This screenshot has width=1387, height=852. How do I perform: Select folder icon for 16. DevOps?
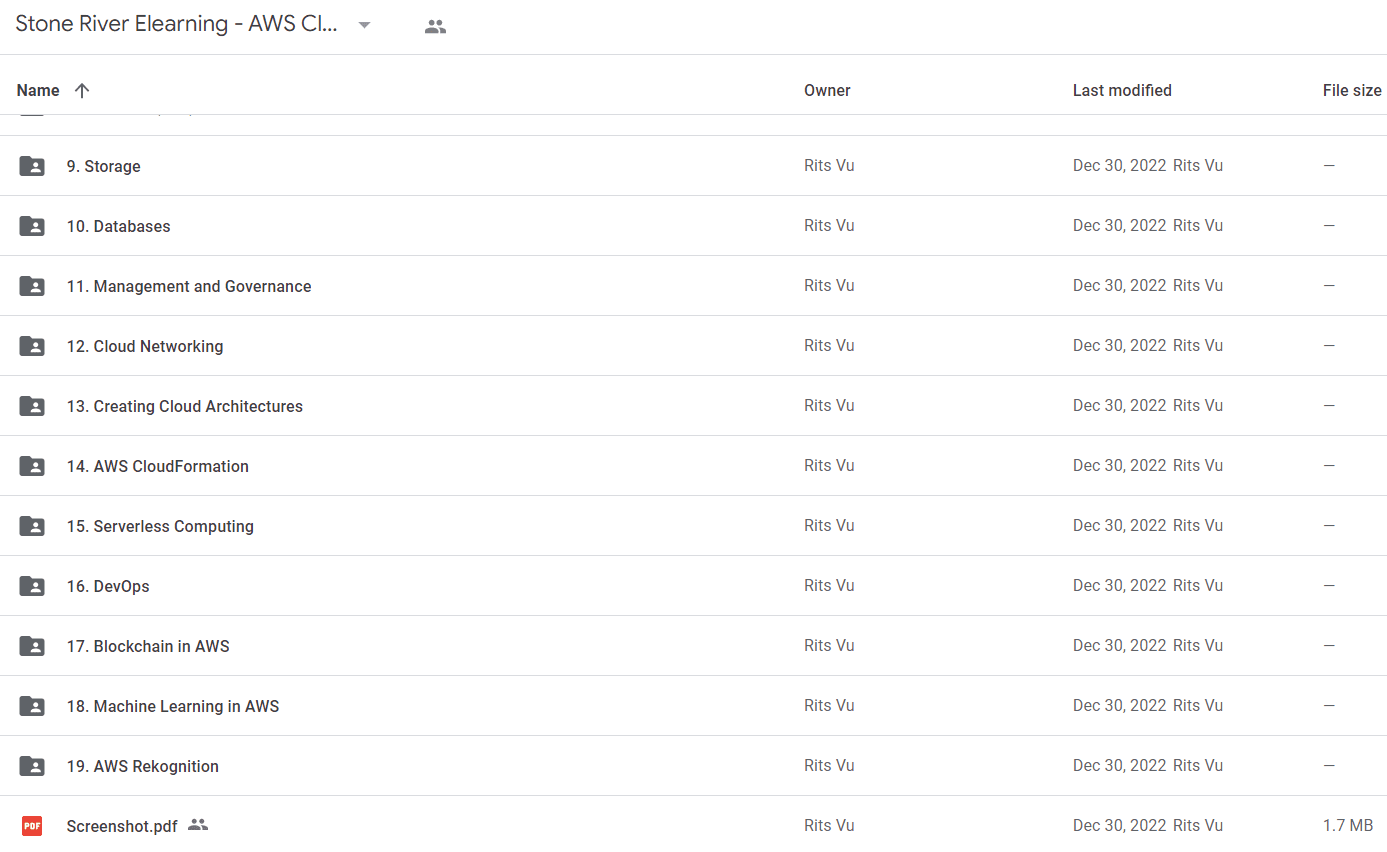32,586
